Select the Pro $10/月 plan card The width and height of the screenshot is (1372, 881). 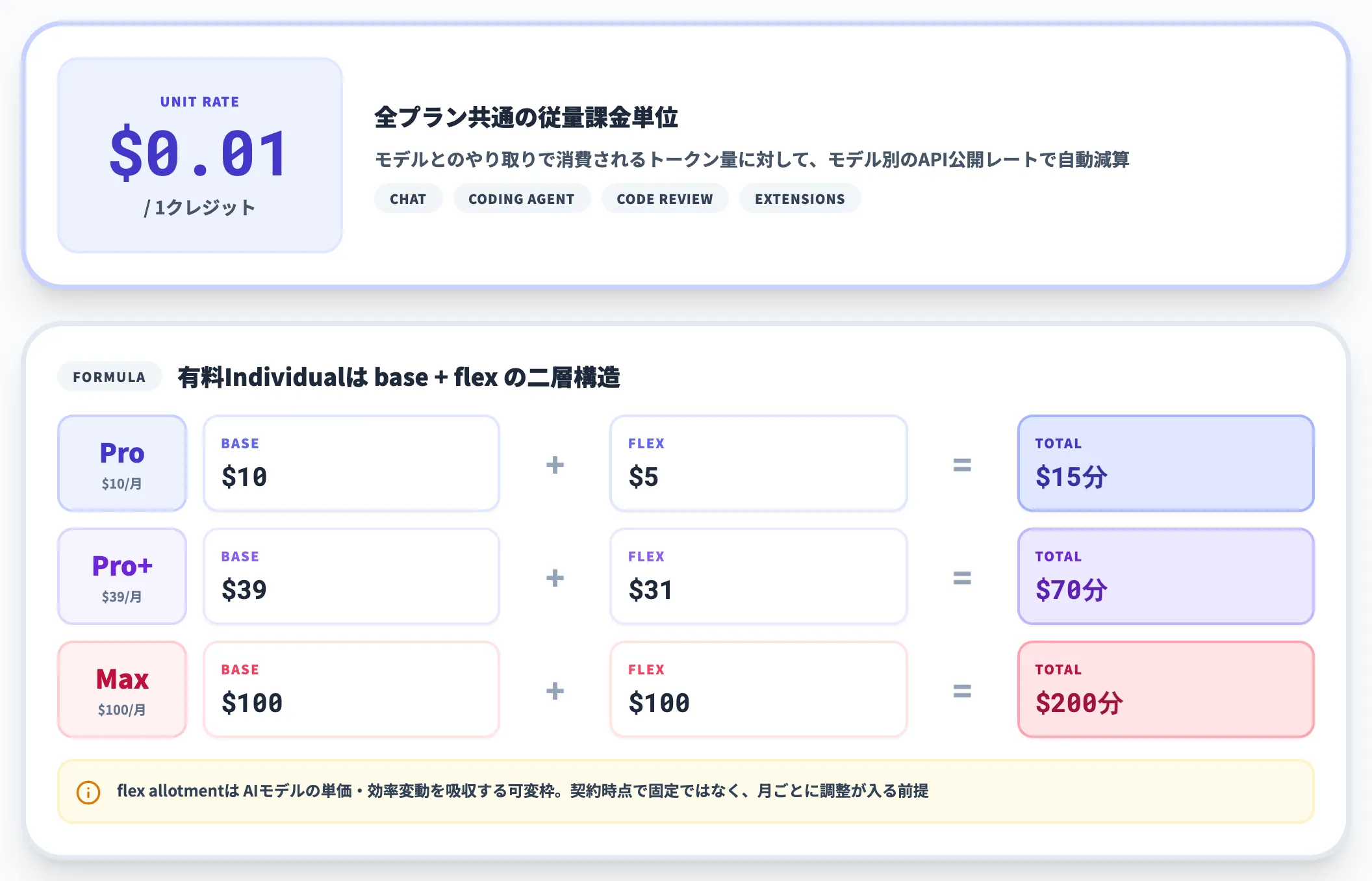pyautogui.click(x=122, y=464)
